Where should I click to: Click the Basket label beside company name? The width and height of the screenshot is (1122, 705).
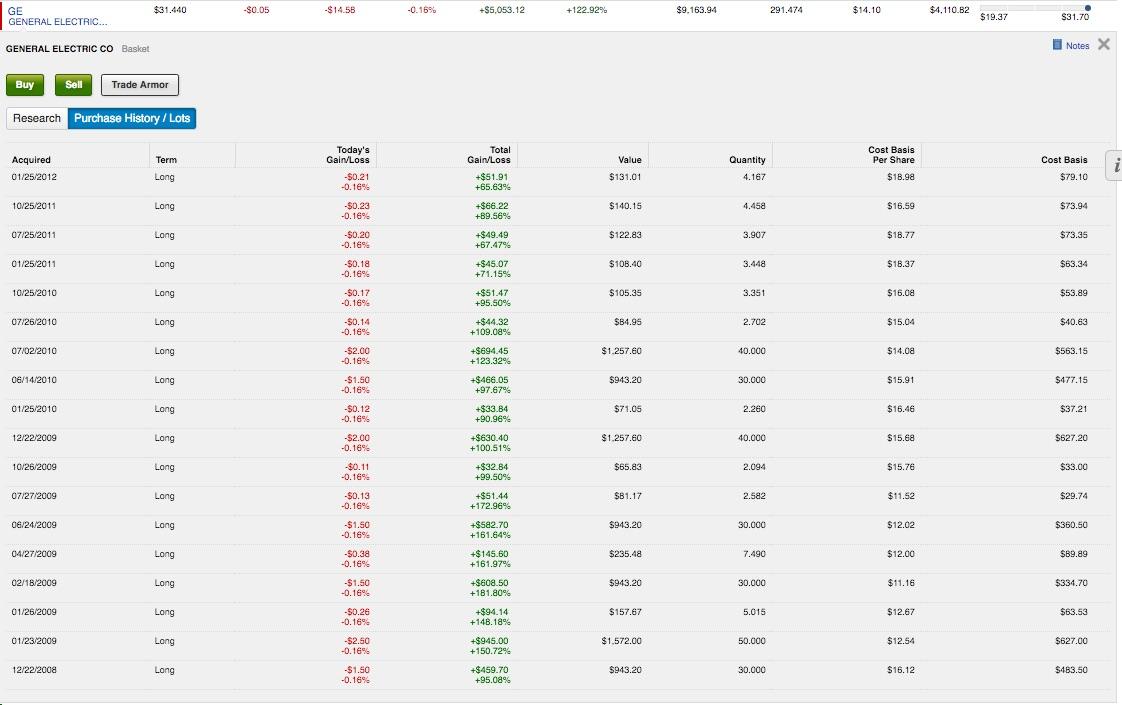[135, 49]
